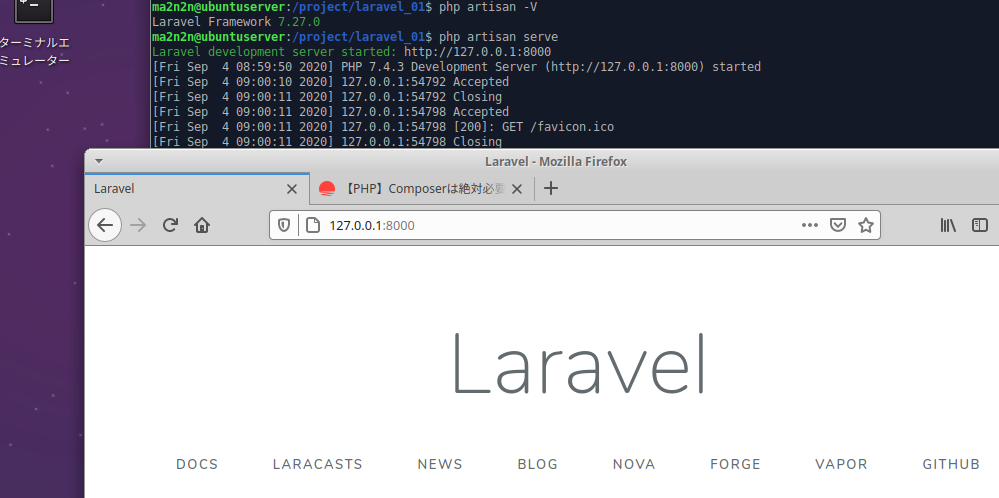Image resolution: width=999 pixels, height=498 pixels.
Task: Save page to Pocket
Action: click(x=838, y=225)
